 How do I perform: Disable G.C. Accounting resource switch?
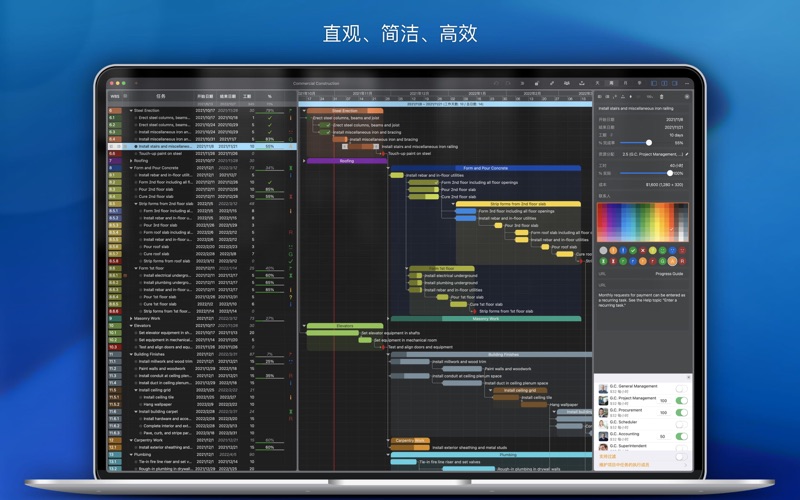click(x=681, y=436)
